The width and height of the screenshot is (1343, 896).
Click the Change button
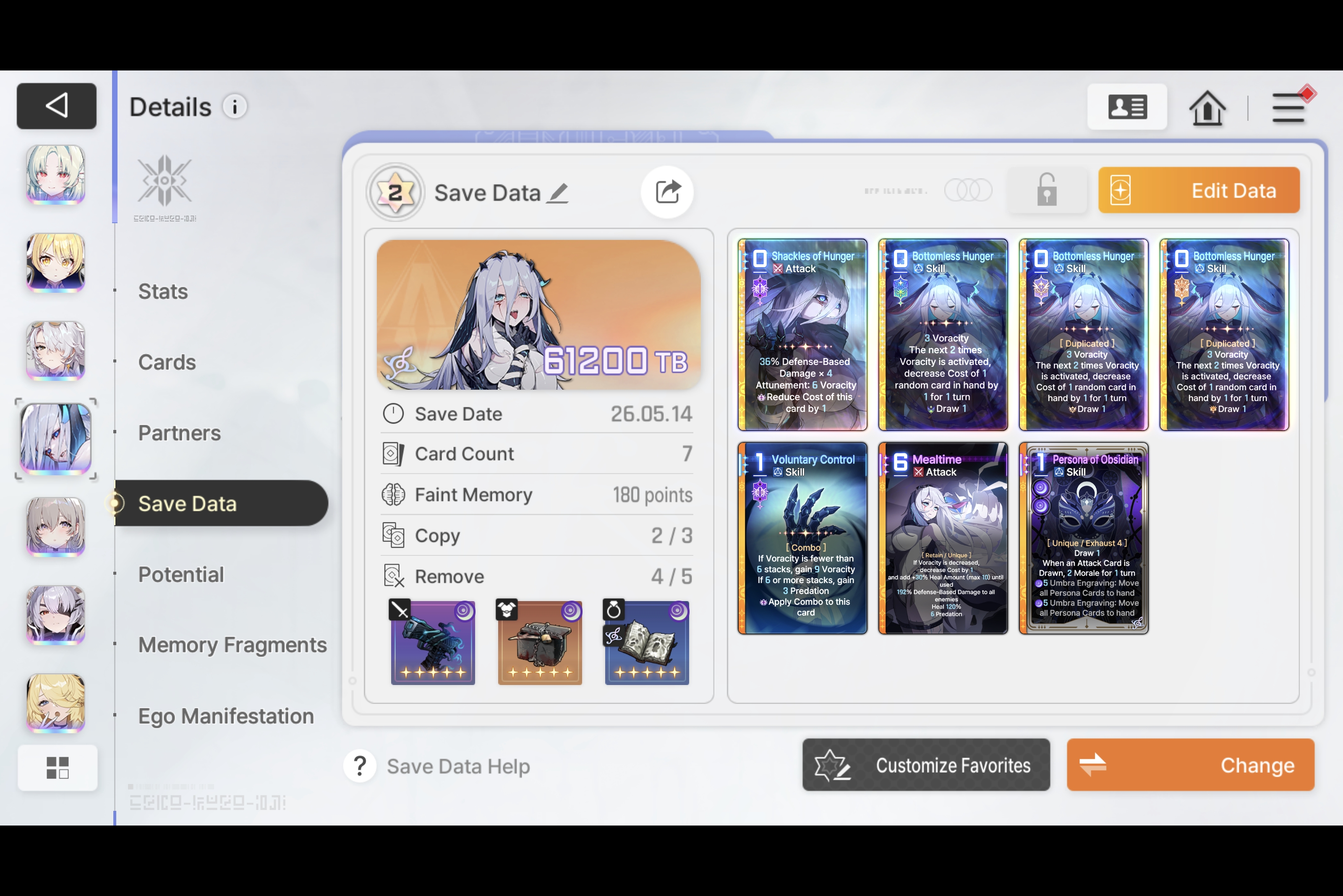click(1190, 765)
